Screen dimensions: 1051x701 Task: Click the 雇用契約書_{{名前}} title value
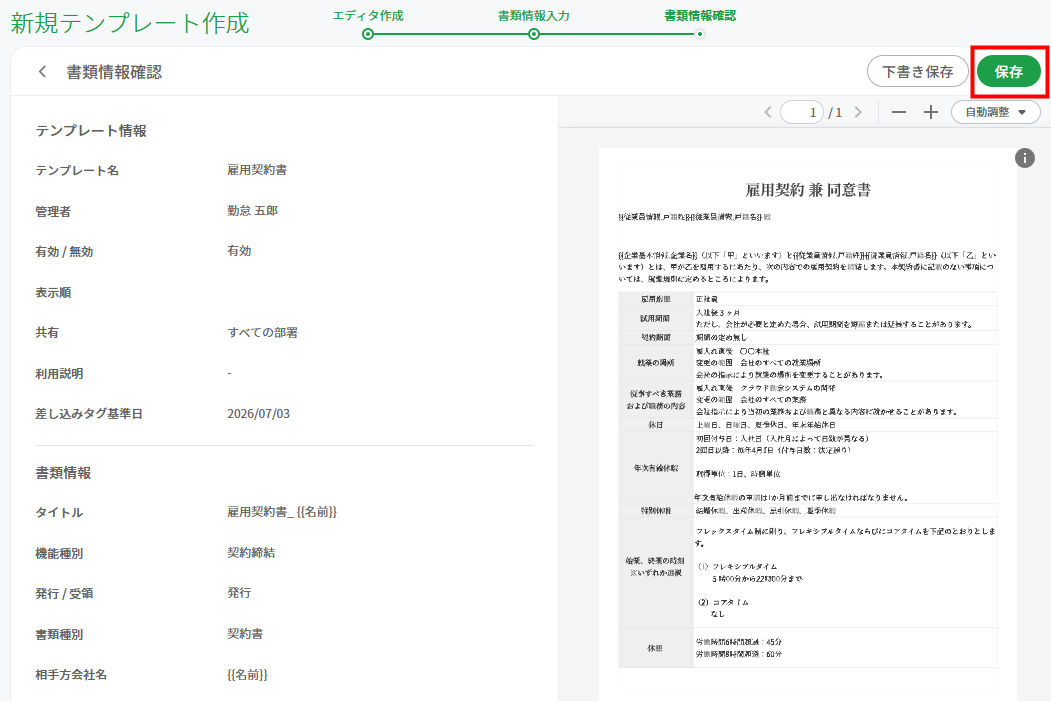click(x=282, y=512)
